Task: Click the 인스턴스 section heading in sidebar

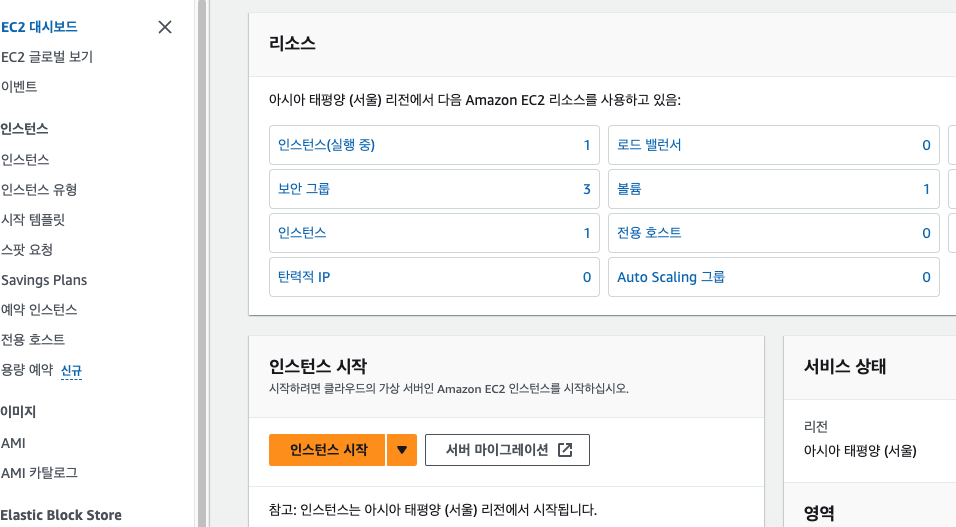Action: coord(24,129)
